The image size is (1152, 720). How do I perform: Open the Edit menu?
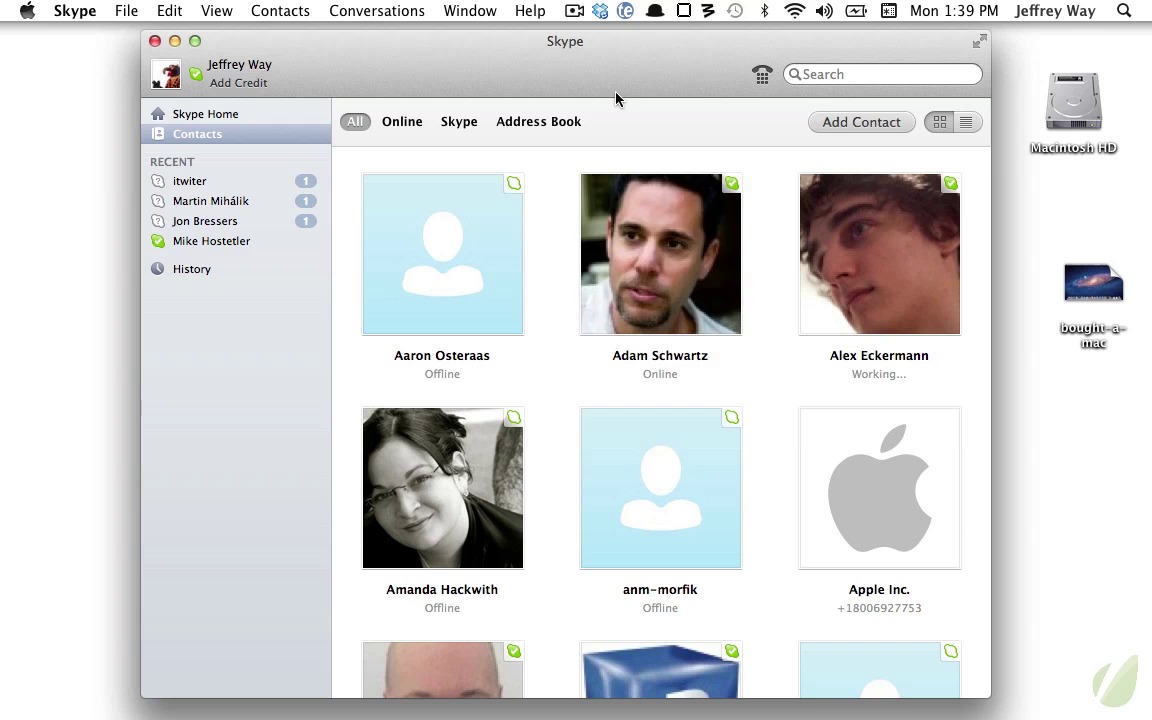point(169,10)
